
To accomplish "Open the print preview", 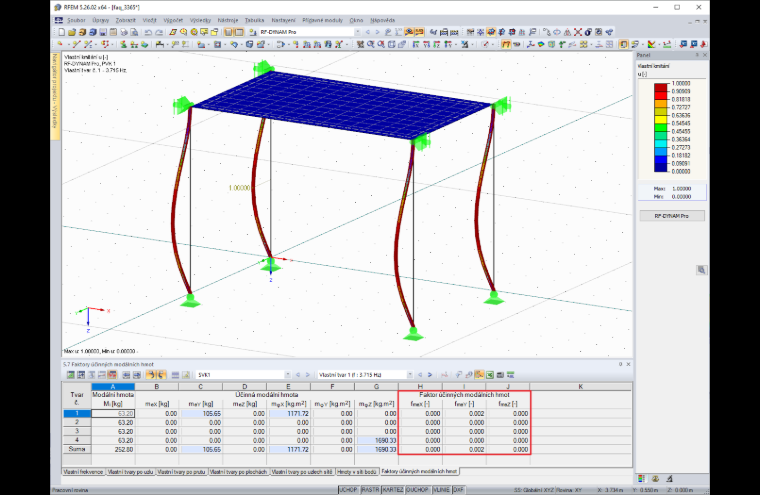I will [134, 32].
